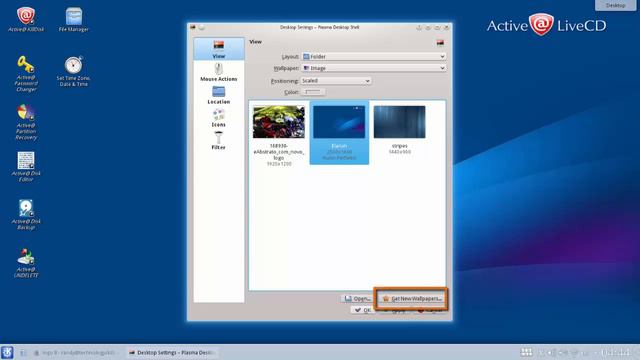Launch Active@ Disk Backup
The width and height of the screenshot is (640, 360).
[26, 214]
